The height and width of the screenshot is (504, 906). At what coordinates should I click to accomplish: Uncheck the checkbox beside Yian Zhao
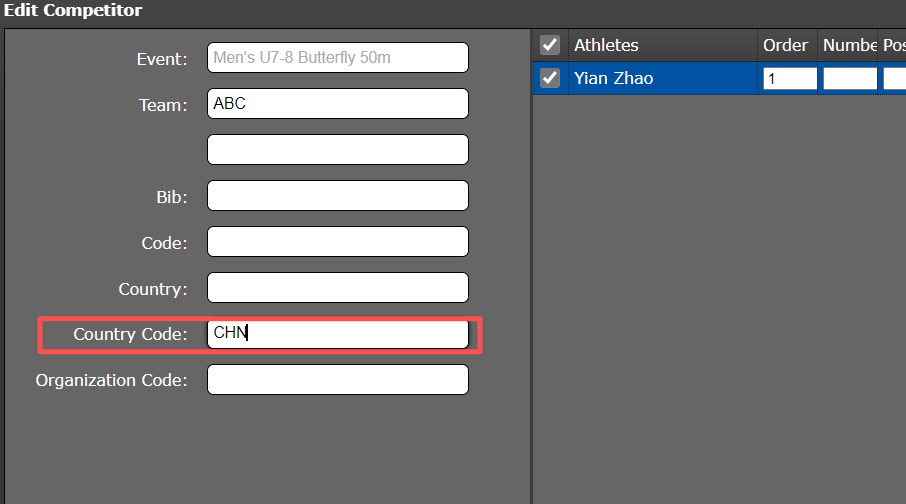550,79
